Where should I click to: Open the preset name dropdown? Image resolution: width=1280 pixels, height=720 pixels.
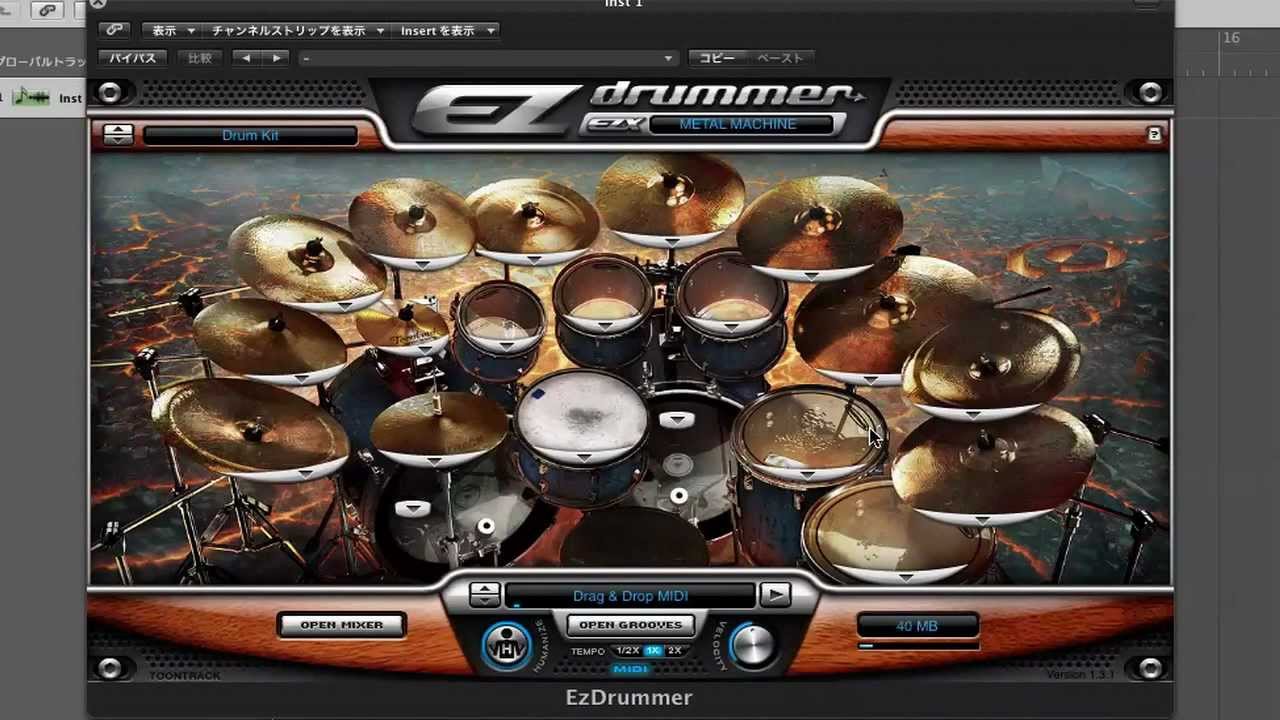(489, 58)
